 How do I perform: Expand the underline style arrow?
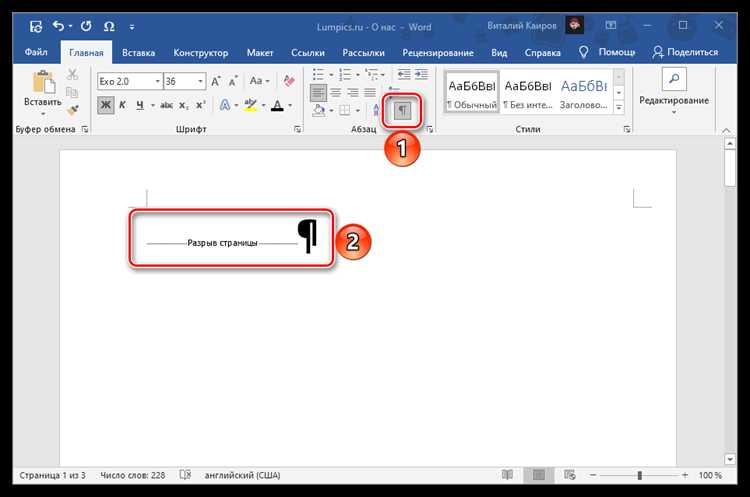pos(153,106)
